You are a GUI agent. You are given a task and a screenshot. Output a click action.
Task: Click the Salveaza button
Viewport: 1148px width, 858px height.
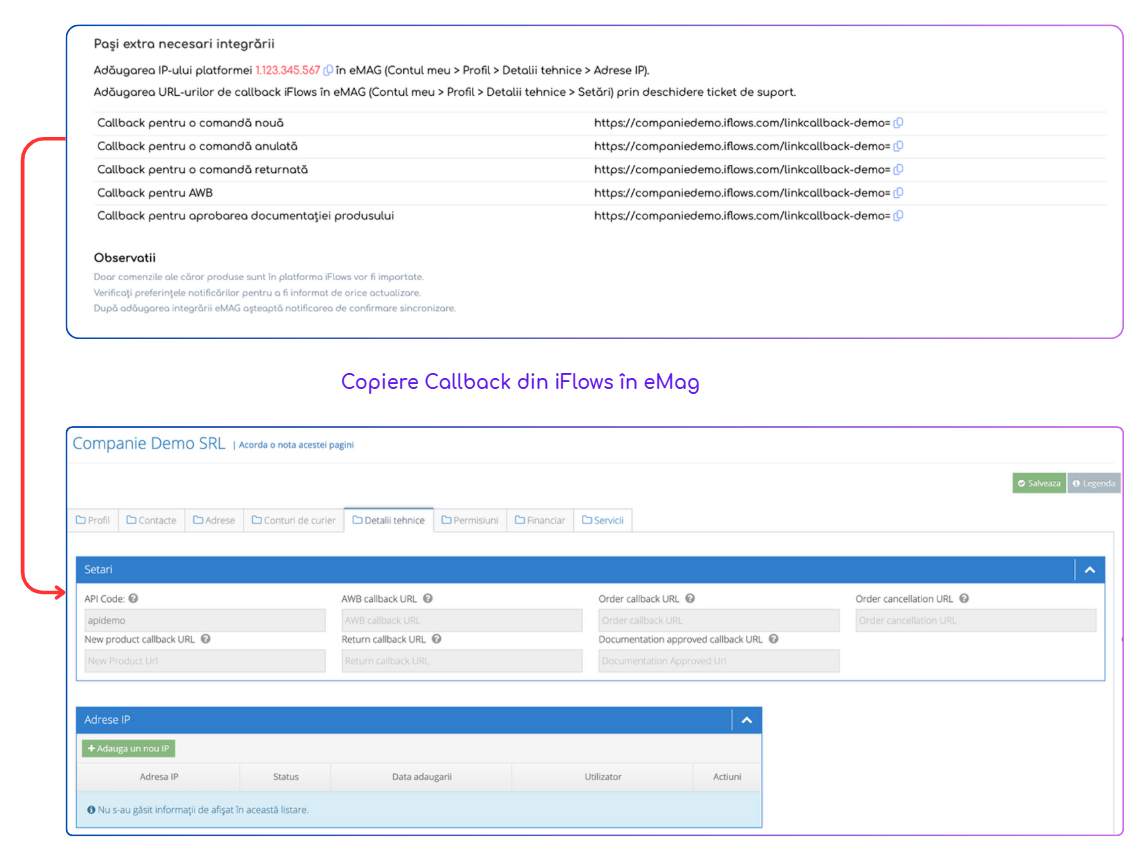click(x=1039, y=483)
